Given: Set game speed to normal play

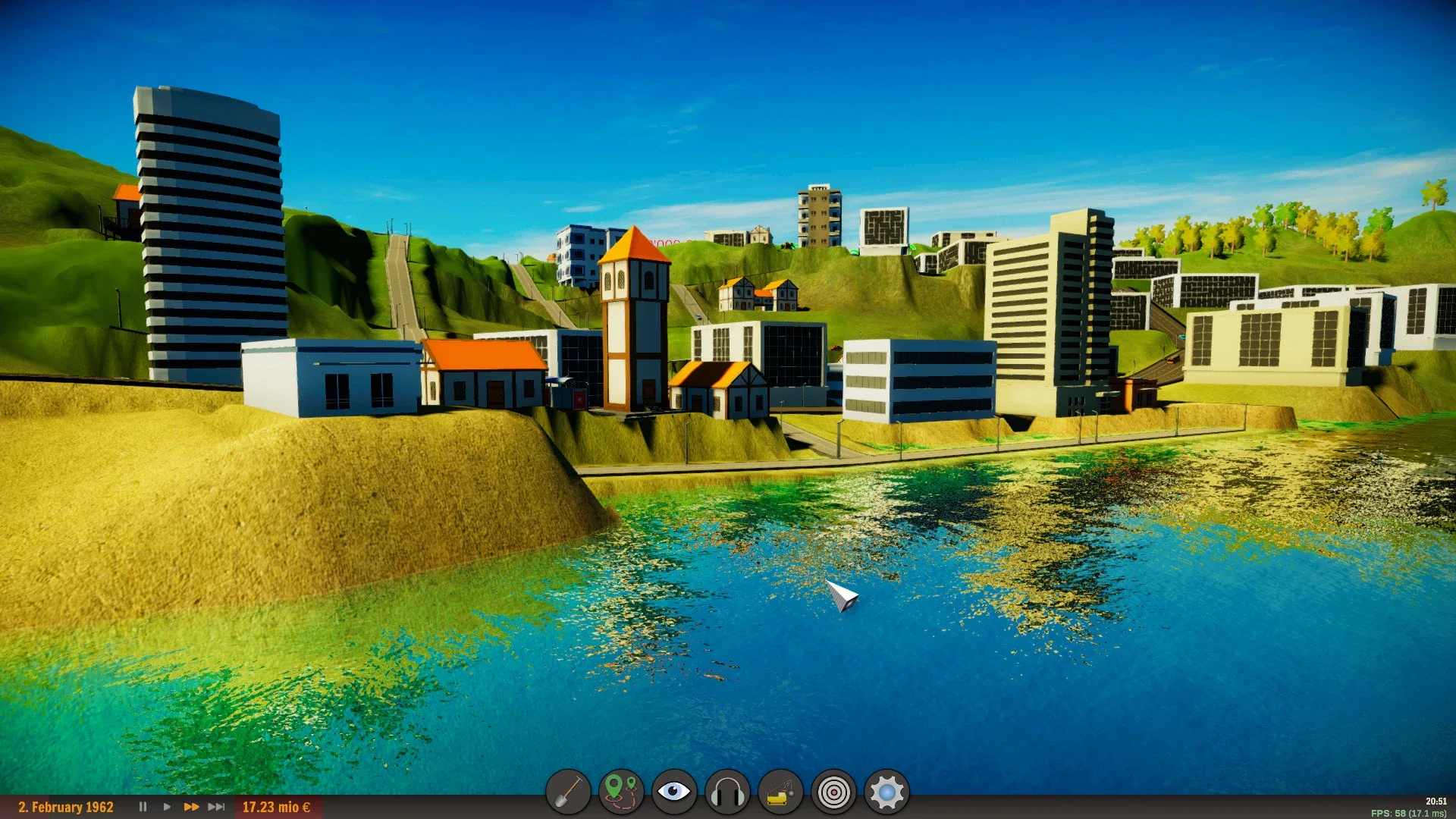Looking at the screenshot, I should pyautogui.click(x=167, y=807).
